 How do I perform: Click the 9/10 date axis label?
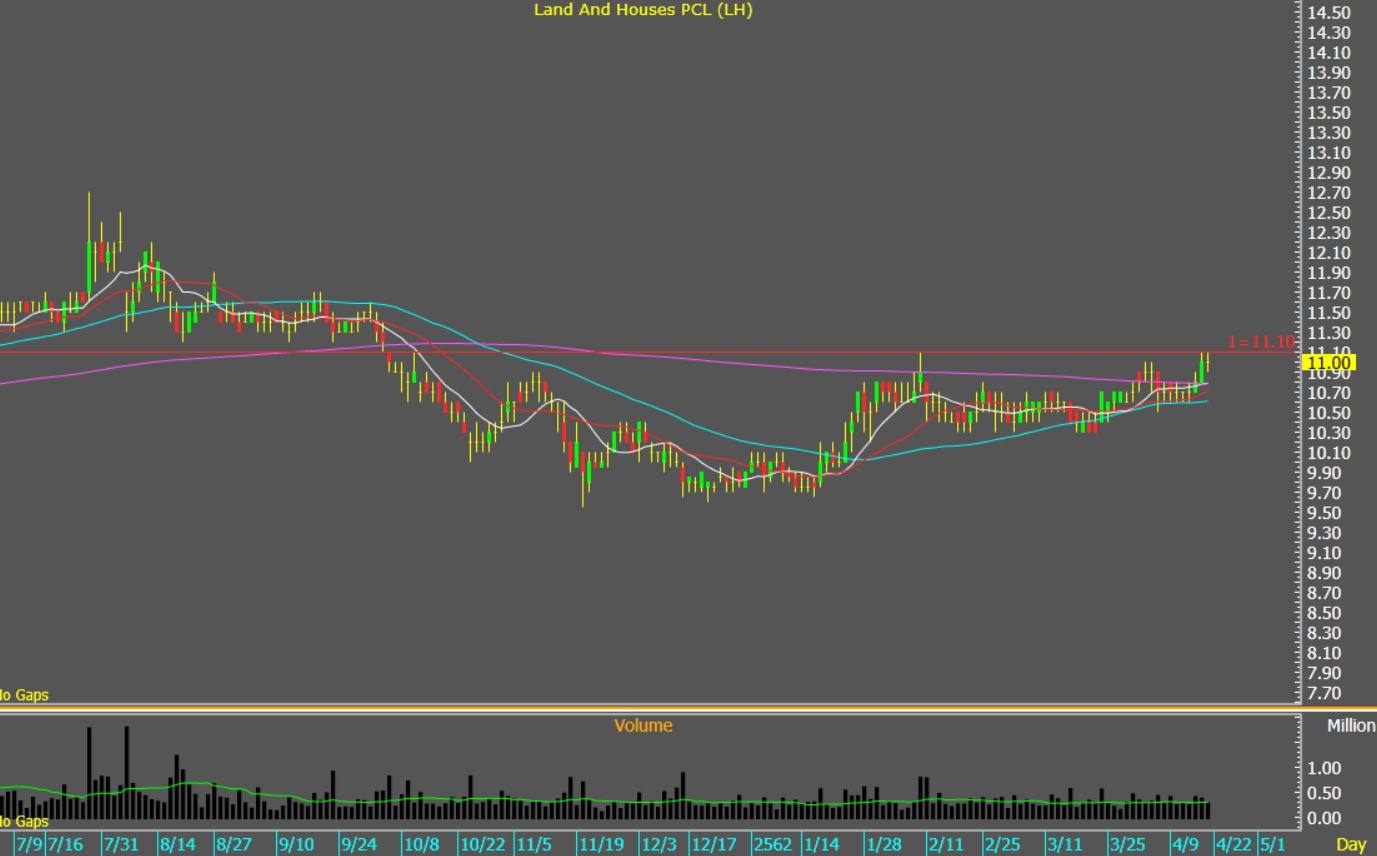297,845
